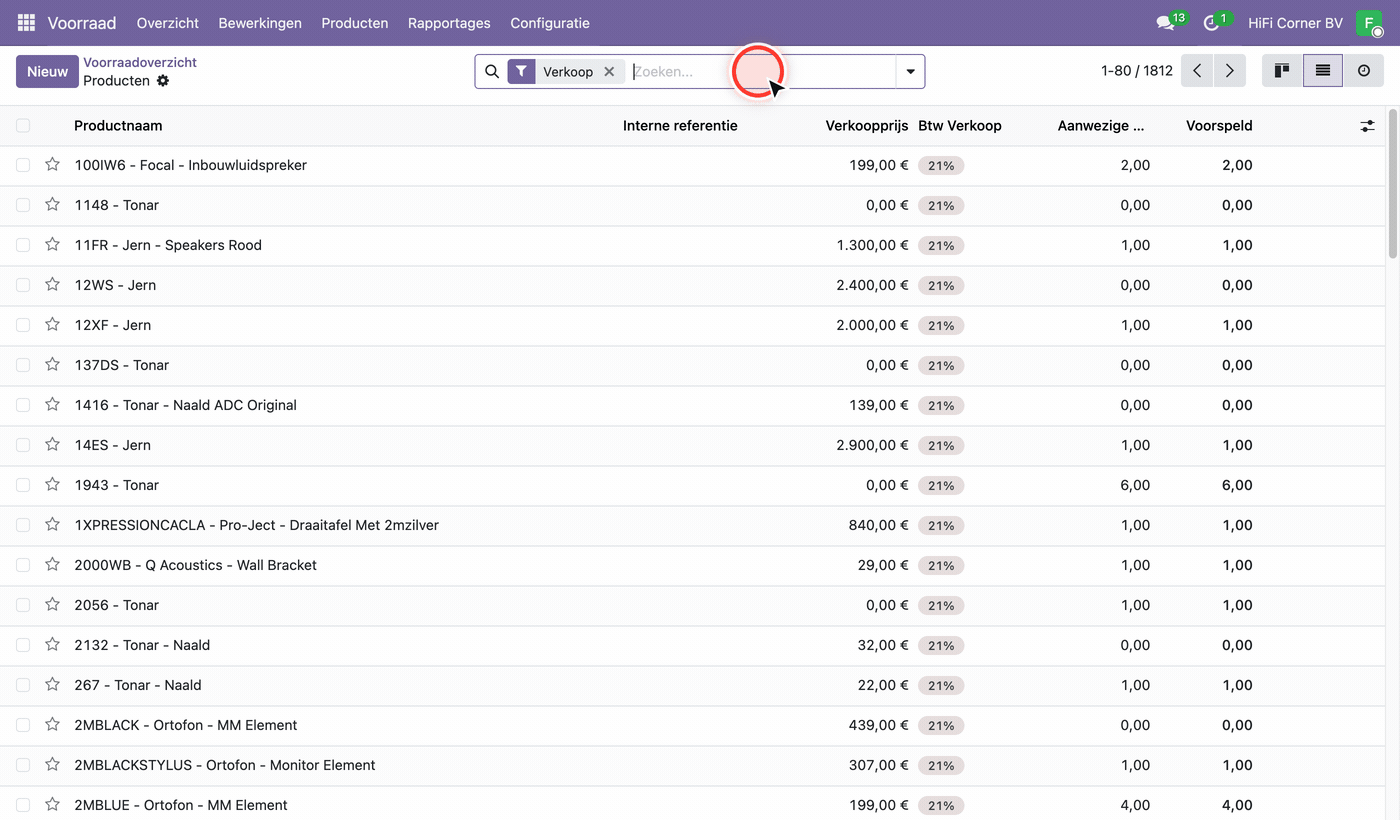Open the gear icon next to Producten

point(163,81)
